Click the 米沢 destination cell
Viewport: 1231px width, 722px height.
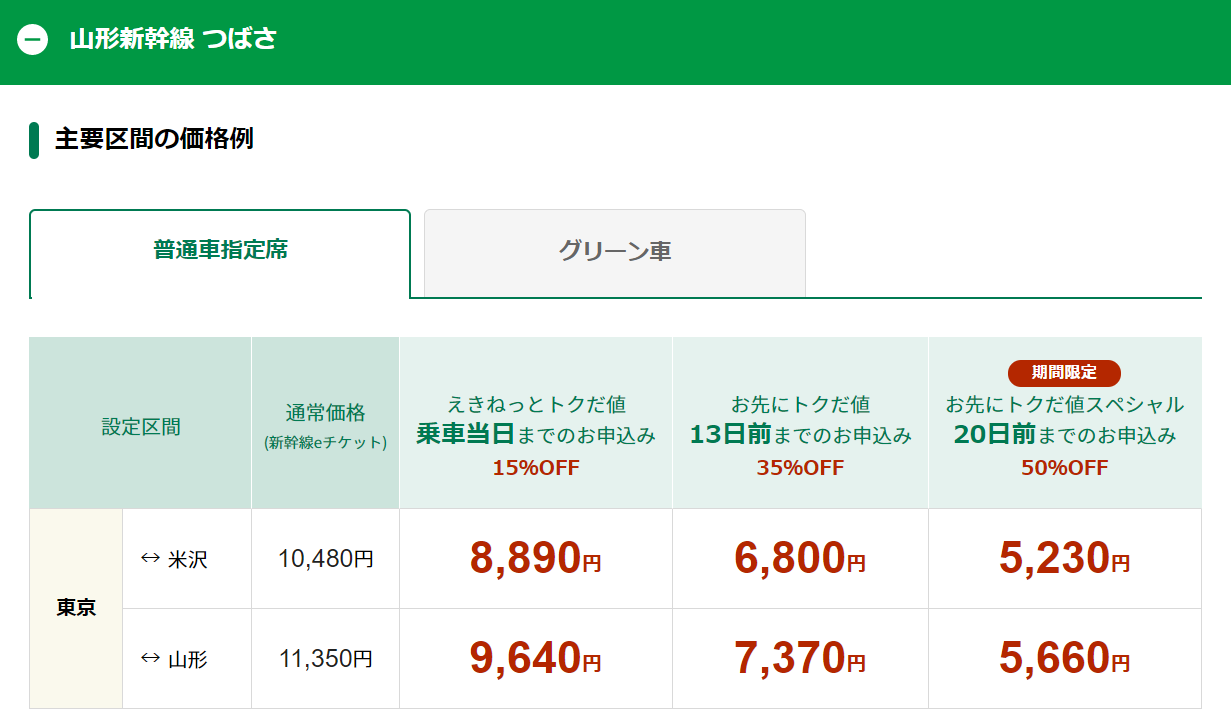coord(187,559)
